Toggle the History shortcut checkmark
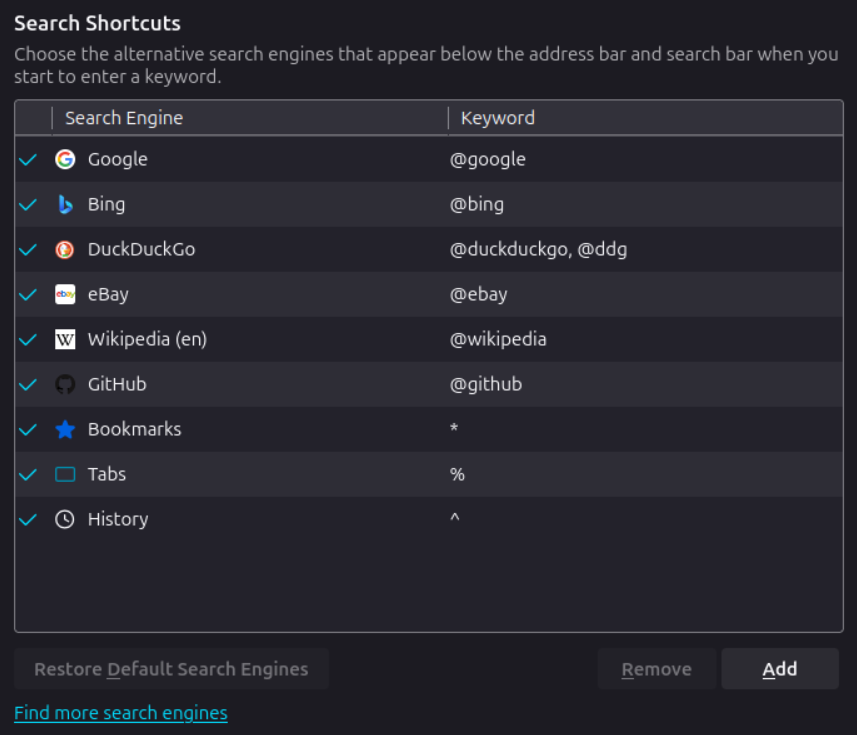Screen dimensions: 857x735 (x=28, y=519)
